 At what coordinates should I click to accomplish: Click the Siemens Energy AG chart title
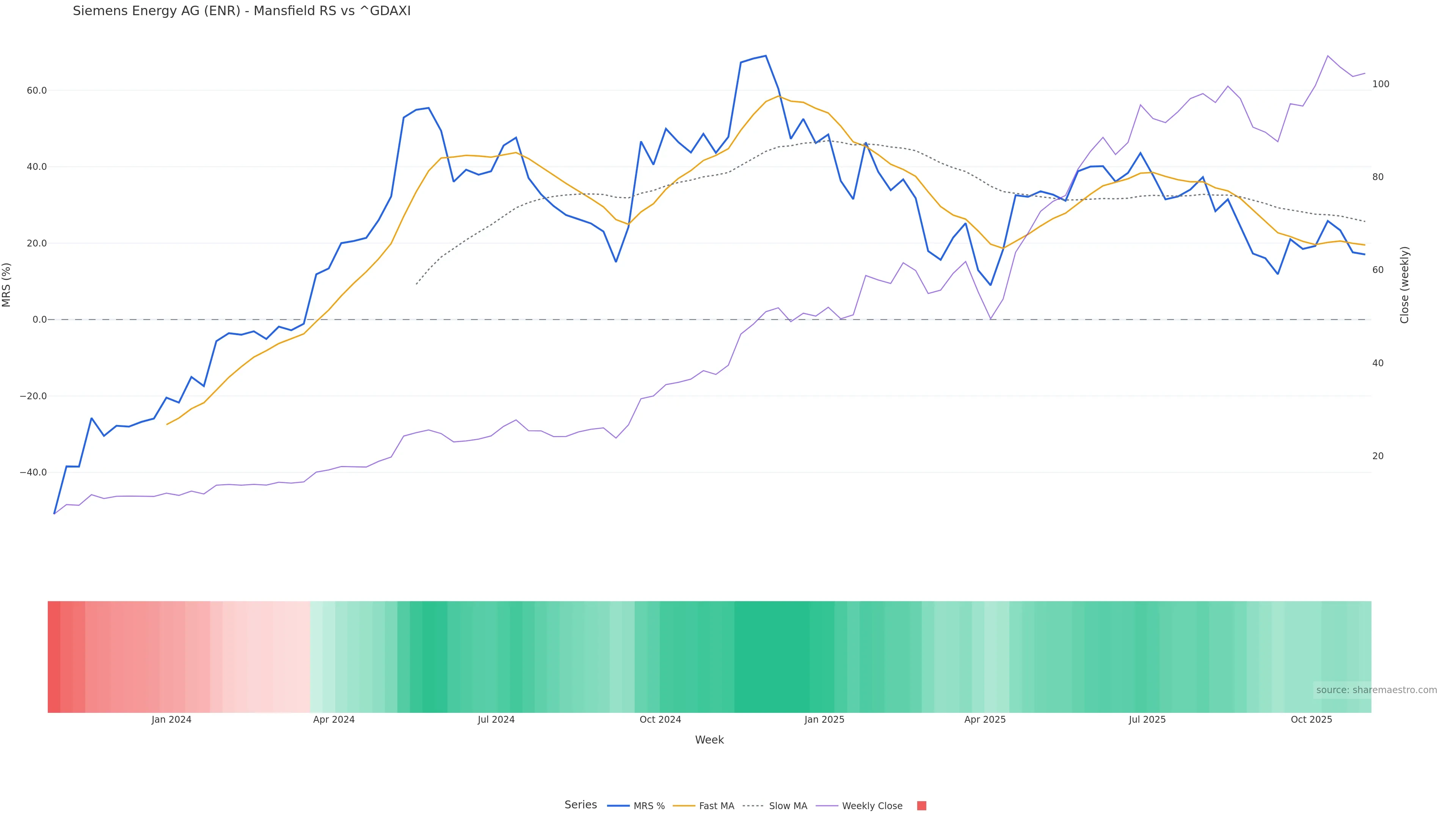point(242,11)
